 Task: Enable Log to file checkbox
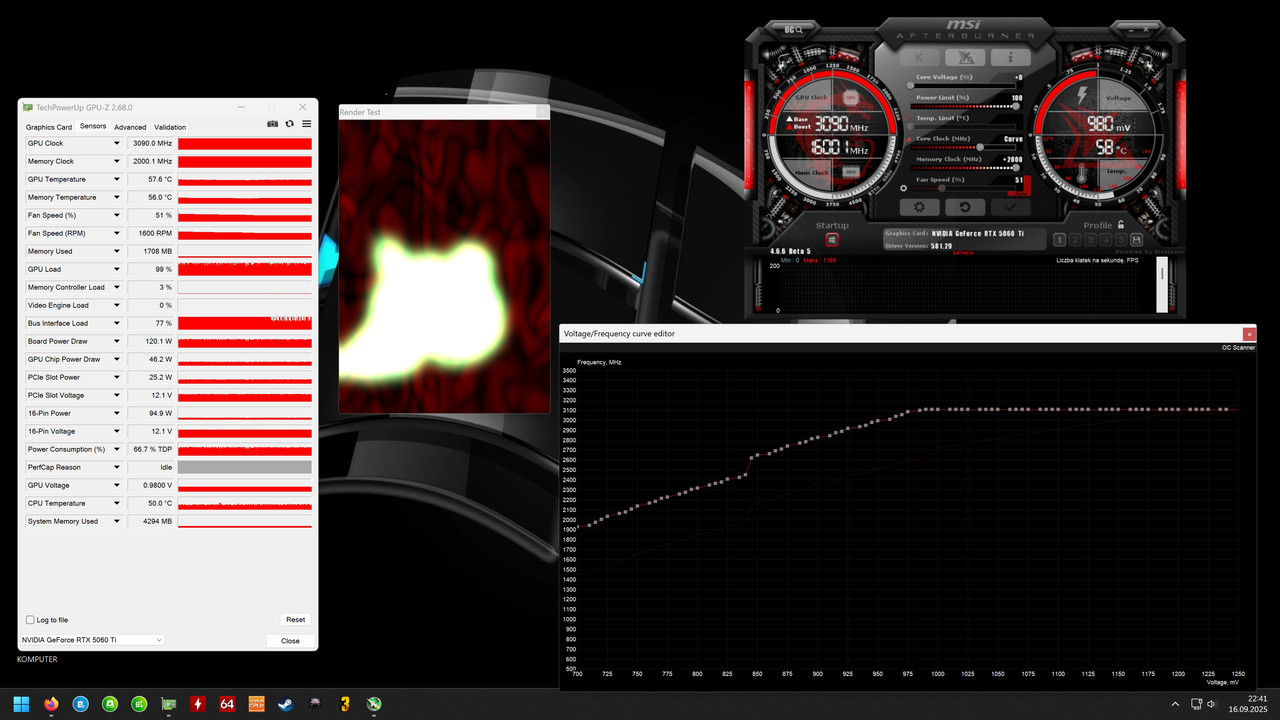(x=30, y=620)
